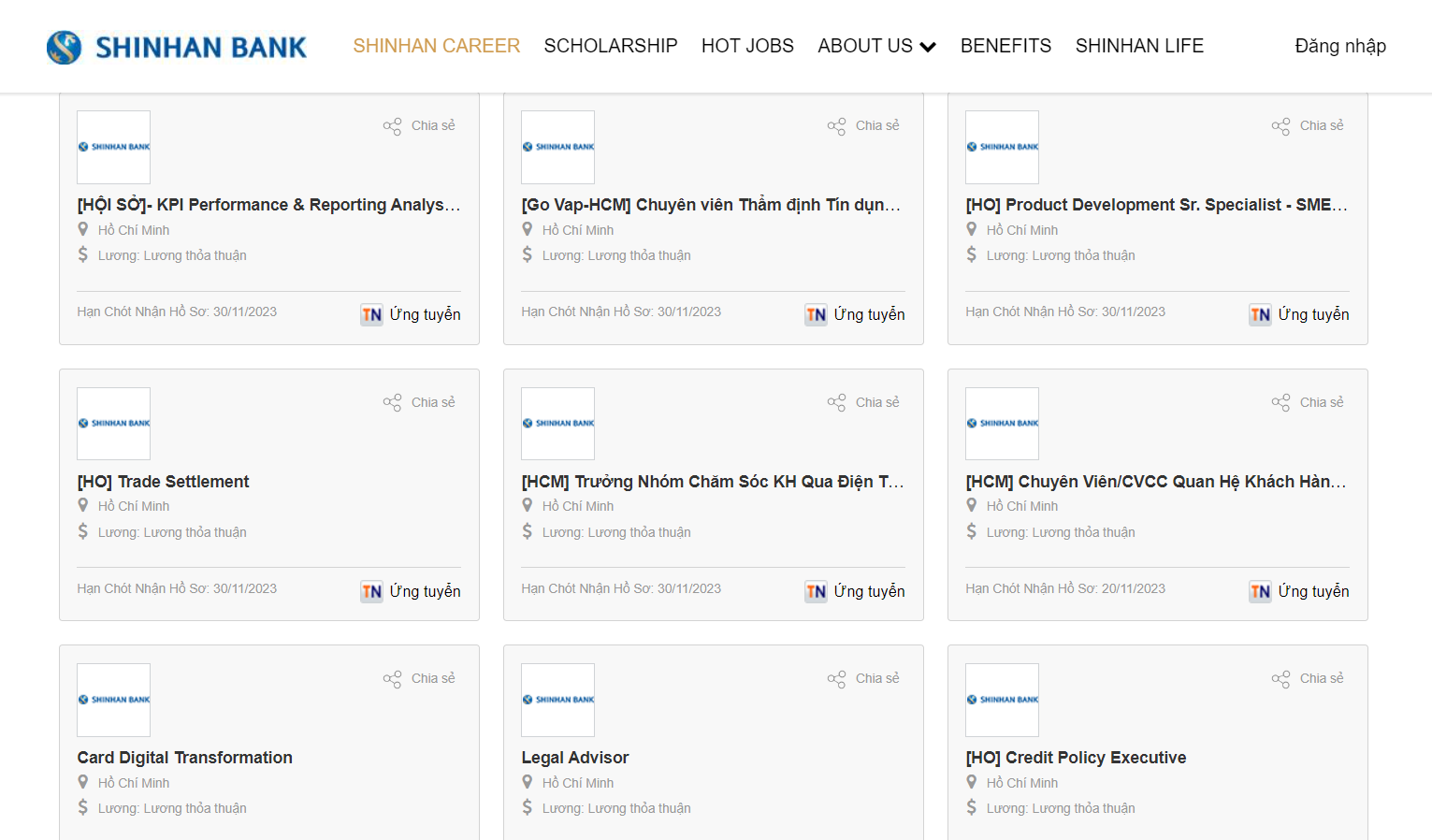This screenshot has height=840, width=1432.
Task: Click the location pin on Product Development card
Action: (x=972, y=229)
